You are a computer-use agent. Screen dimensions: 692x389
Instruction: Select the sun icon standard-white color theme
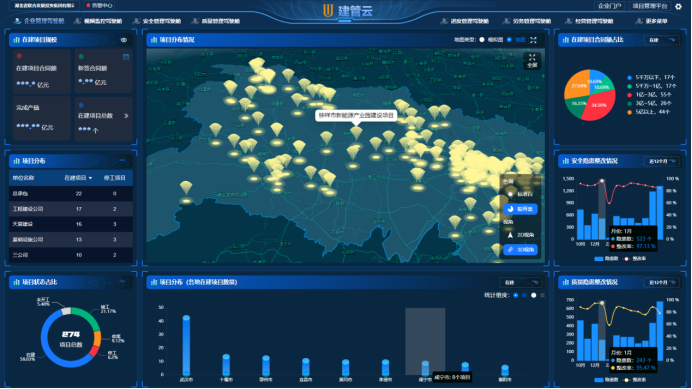pos(511,194)
